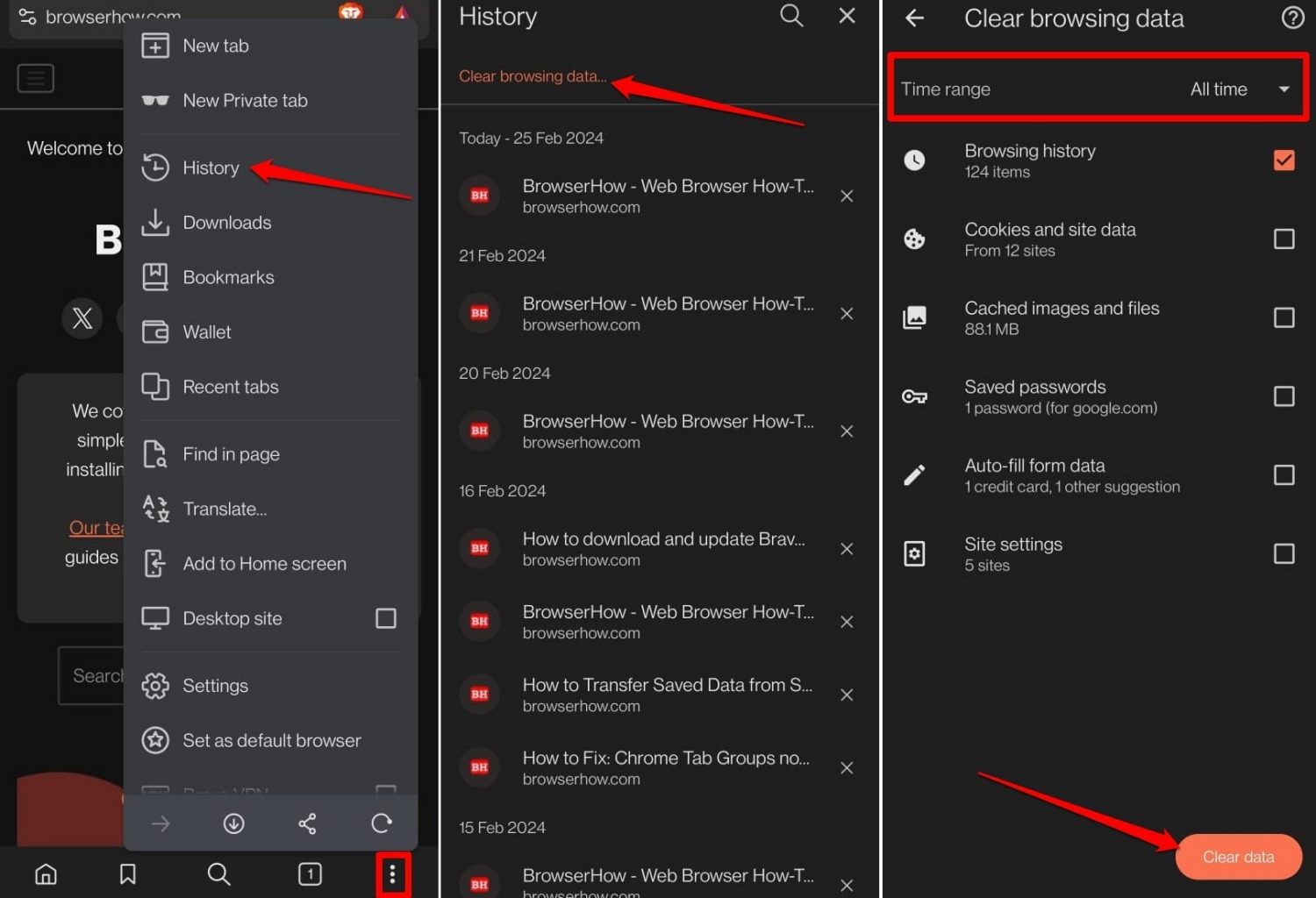
Task: Click the webpage Search input field
Action: click(x=91, y=676)
